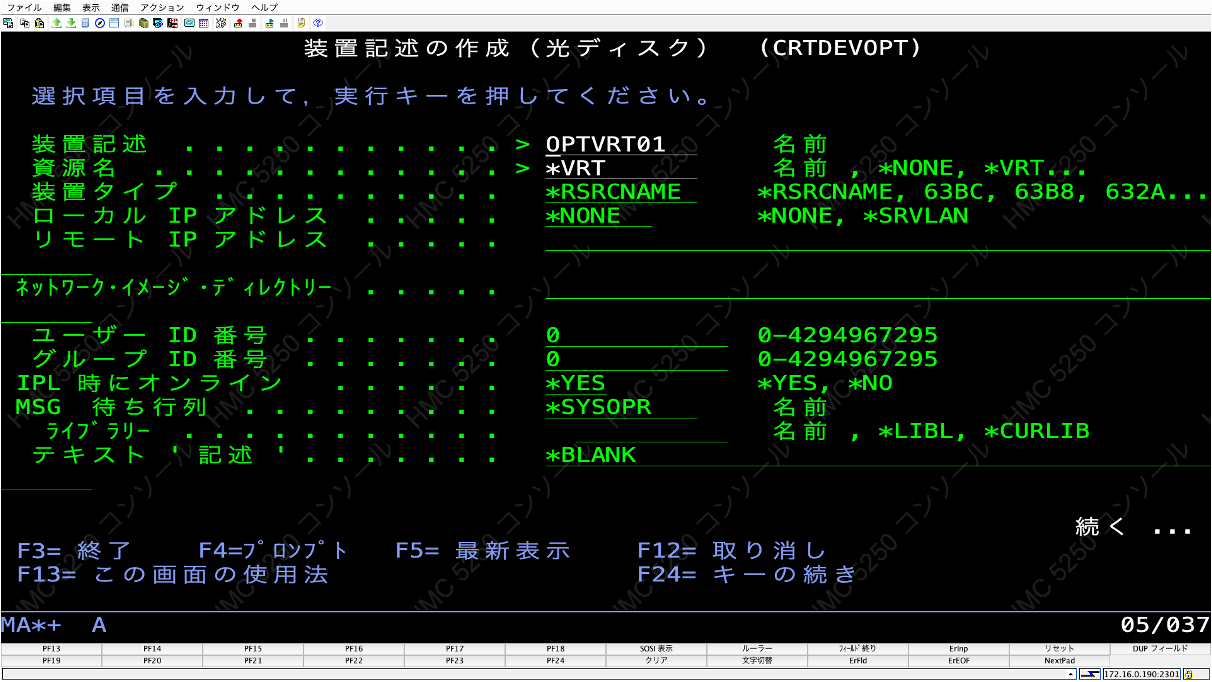
Task: Click the ライブラリー input field
Action: [x=651, y=431]
